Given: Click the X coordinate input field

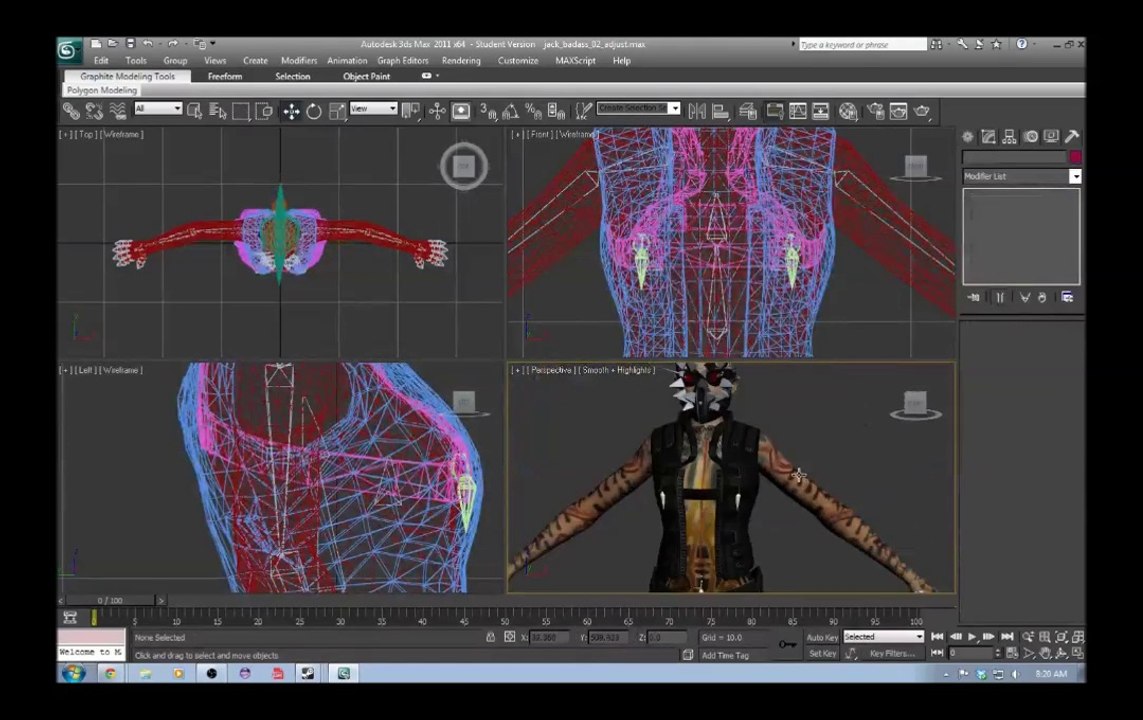Looking at the screenshot, I should [x=550, y=638].
